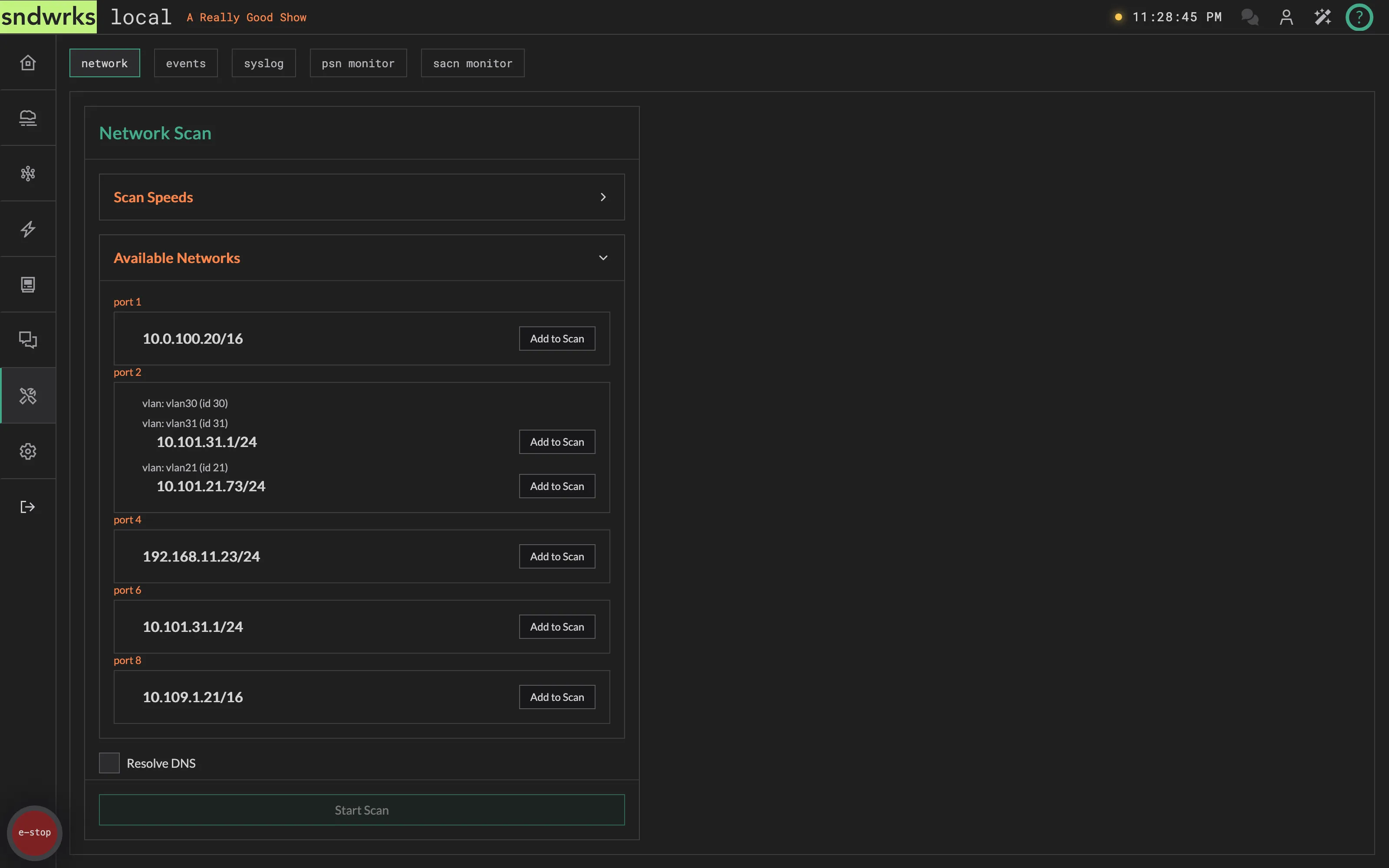
Task: Click the magic wand icon in header
Action: pos(1323,17)
